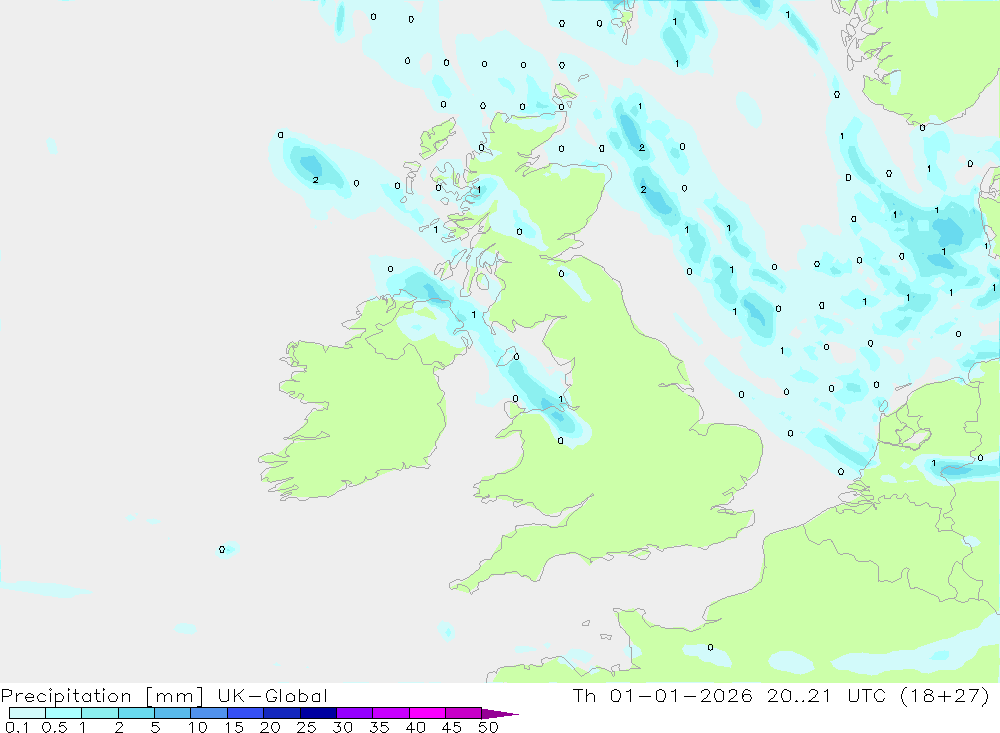The width and height of the screenshot is (1000, 733).
Task: Click the 0.1–0.5 mm lightest cyan legend swatch
Action: click(x=27, y=713)
